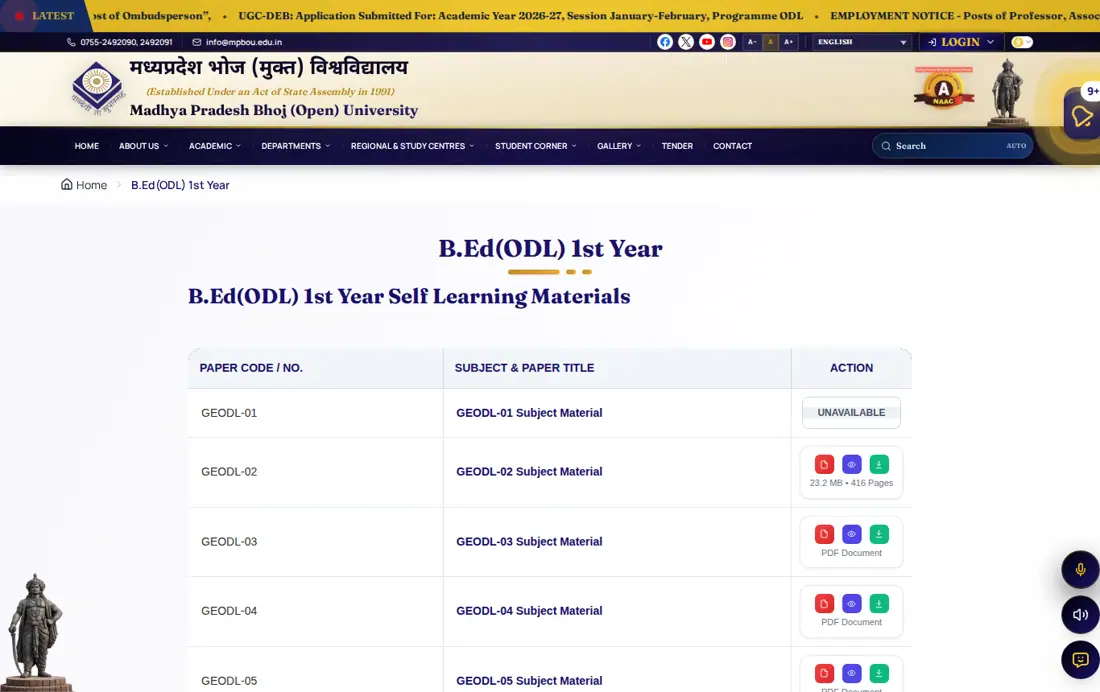
Task: Open GEODL-03 Subject Material link
Action: click(529, 542)
